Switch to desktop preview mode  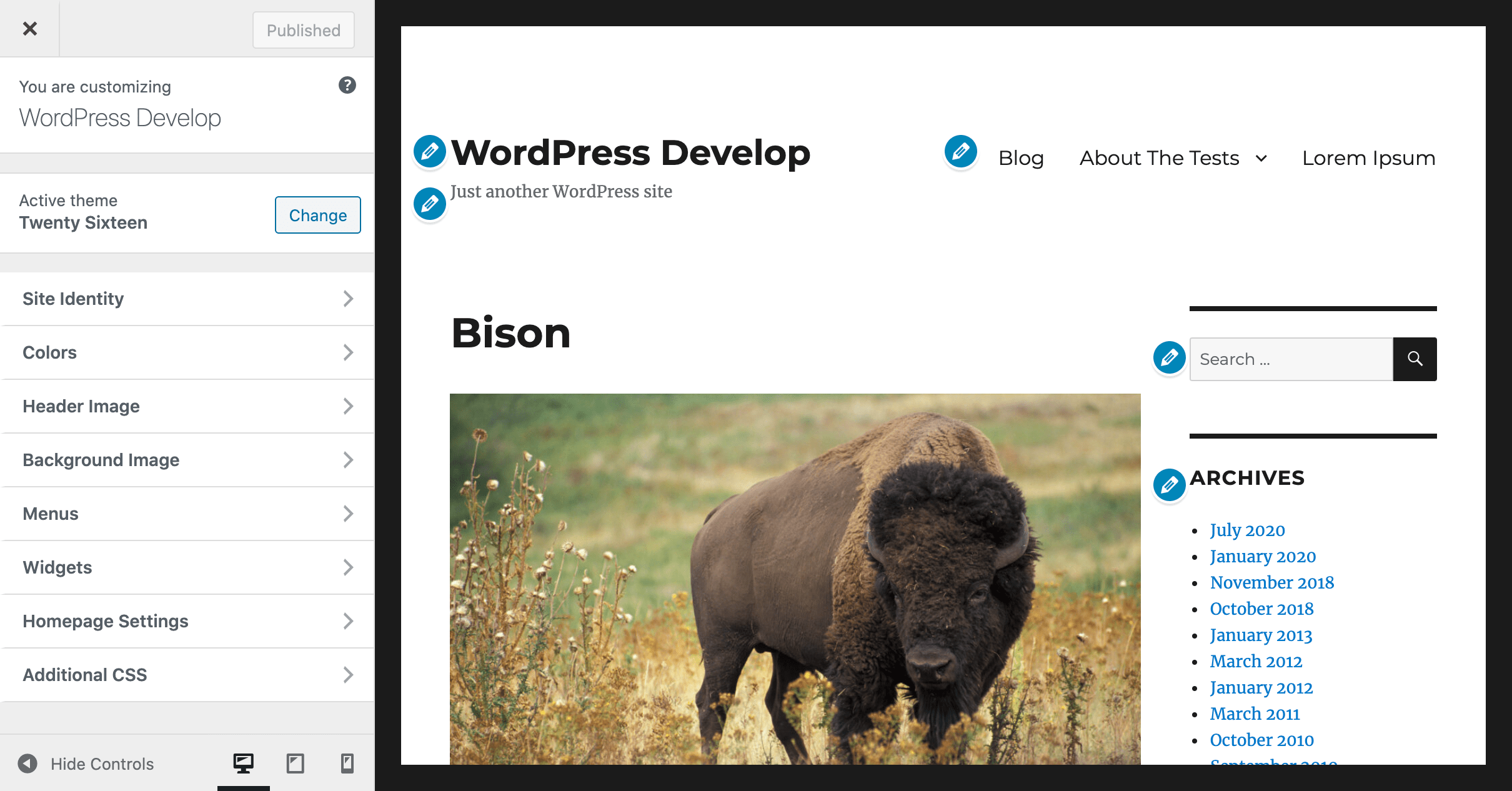tap(244, 763)
